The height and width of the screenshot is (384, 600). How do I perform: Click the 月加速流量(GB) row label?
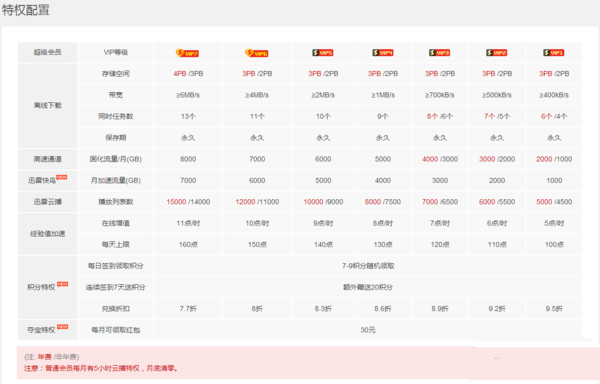pyautogui.click(x=116, y=181)
